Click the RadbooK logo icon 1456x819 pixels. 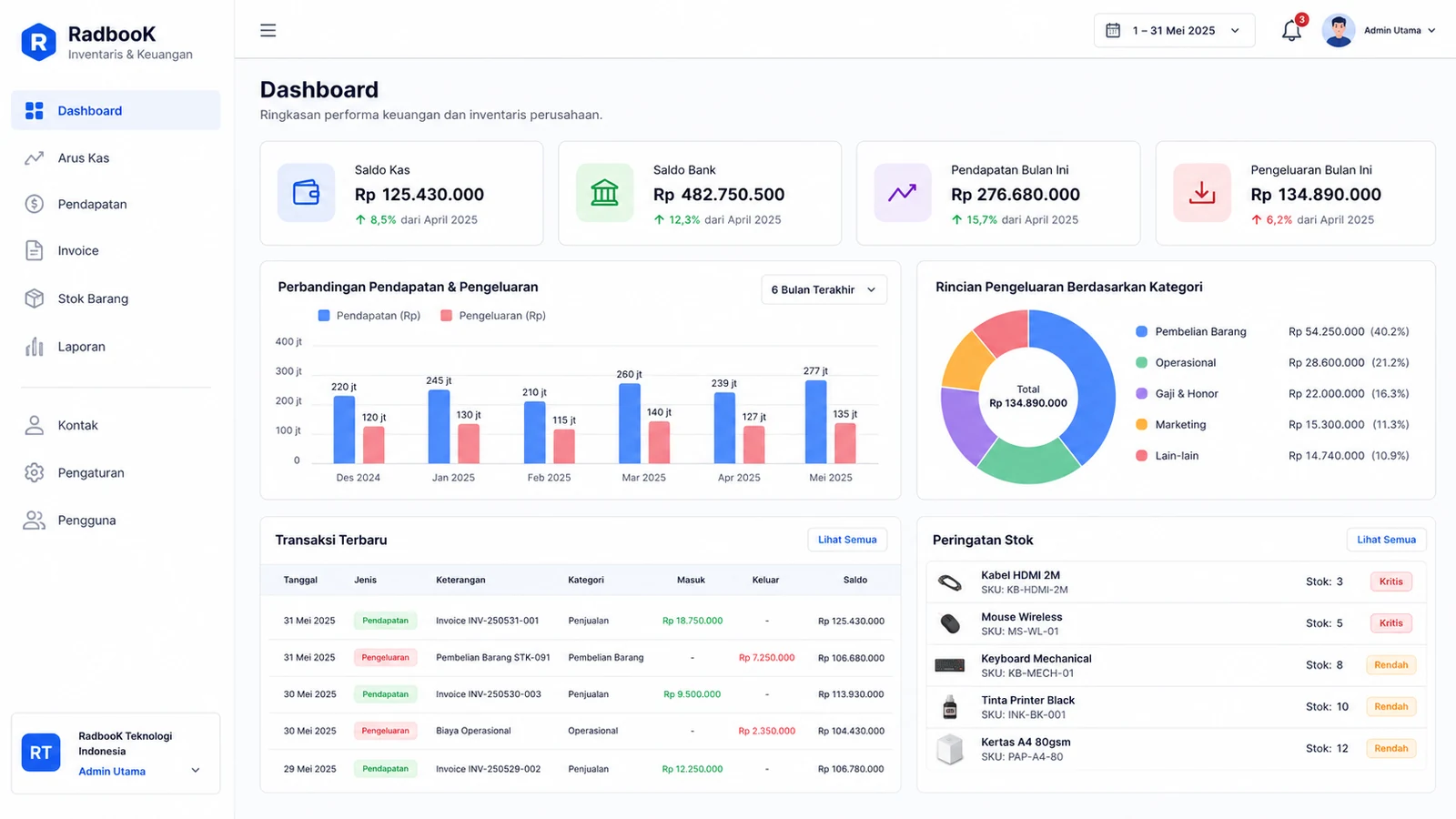coord(38,42)
